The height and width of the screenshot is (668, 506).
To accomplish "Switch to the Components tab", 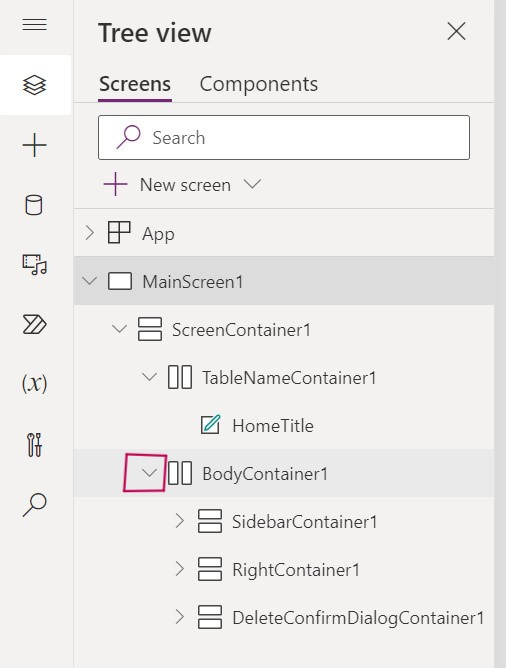I will [x=259, y=84].
